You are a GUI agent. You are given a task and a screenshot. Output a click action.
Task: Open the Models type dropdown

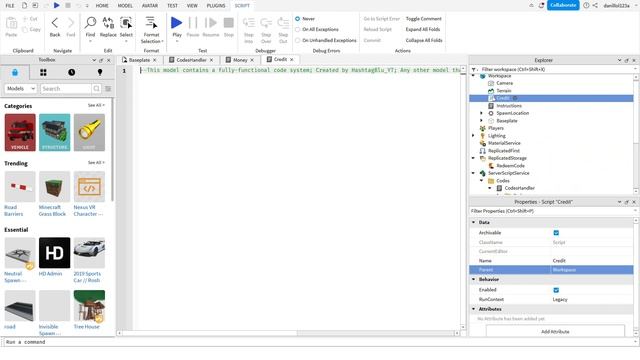pyautogui.click(x=20, y=89)
